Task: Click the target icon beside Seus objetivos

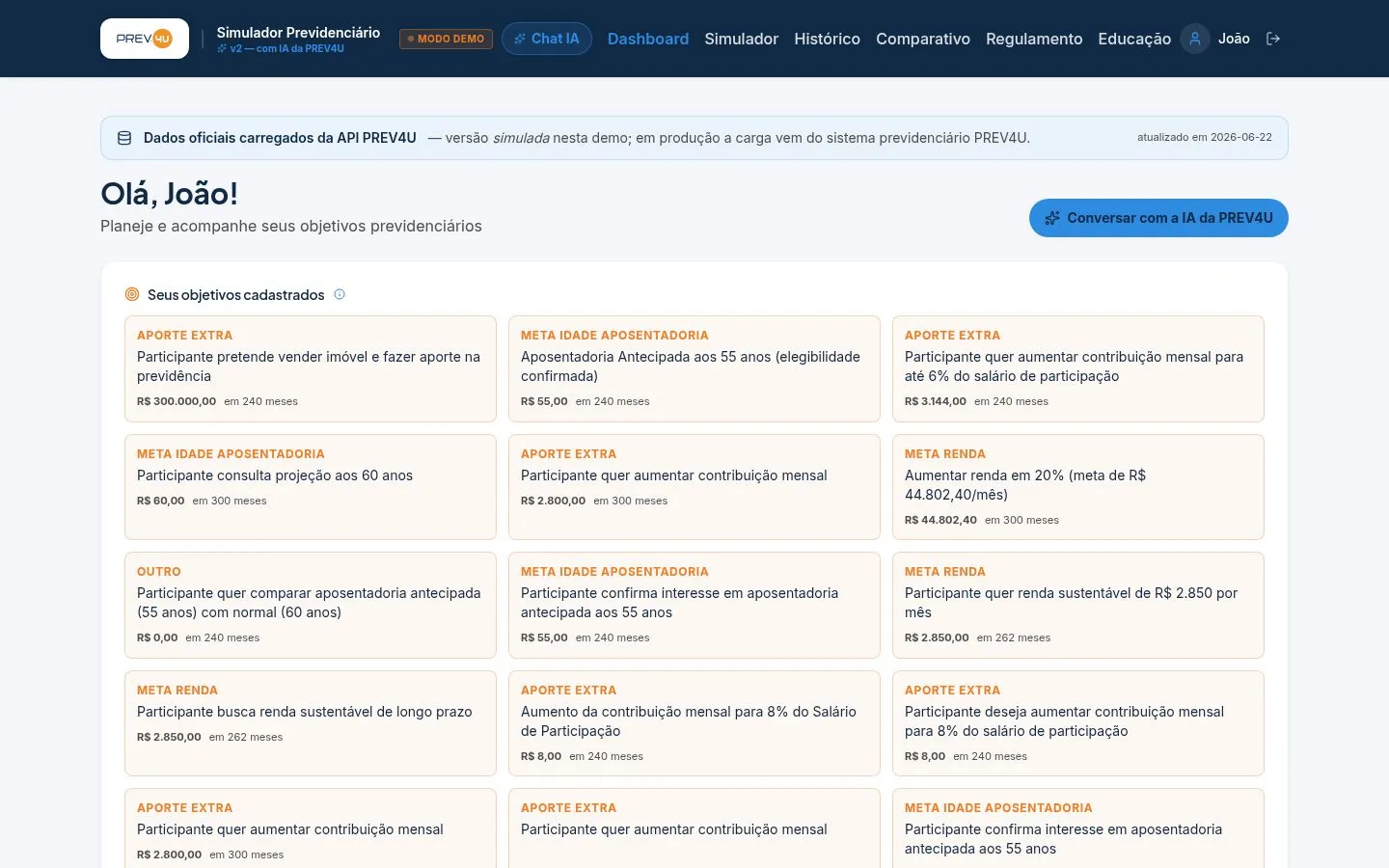Action: (x=132, y=294)
